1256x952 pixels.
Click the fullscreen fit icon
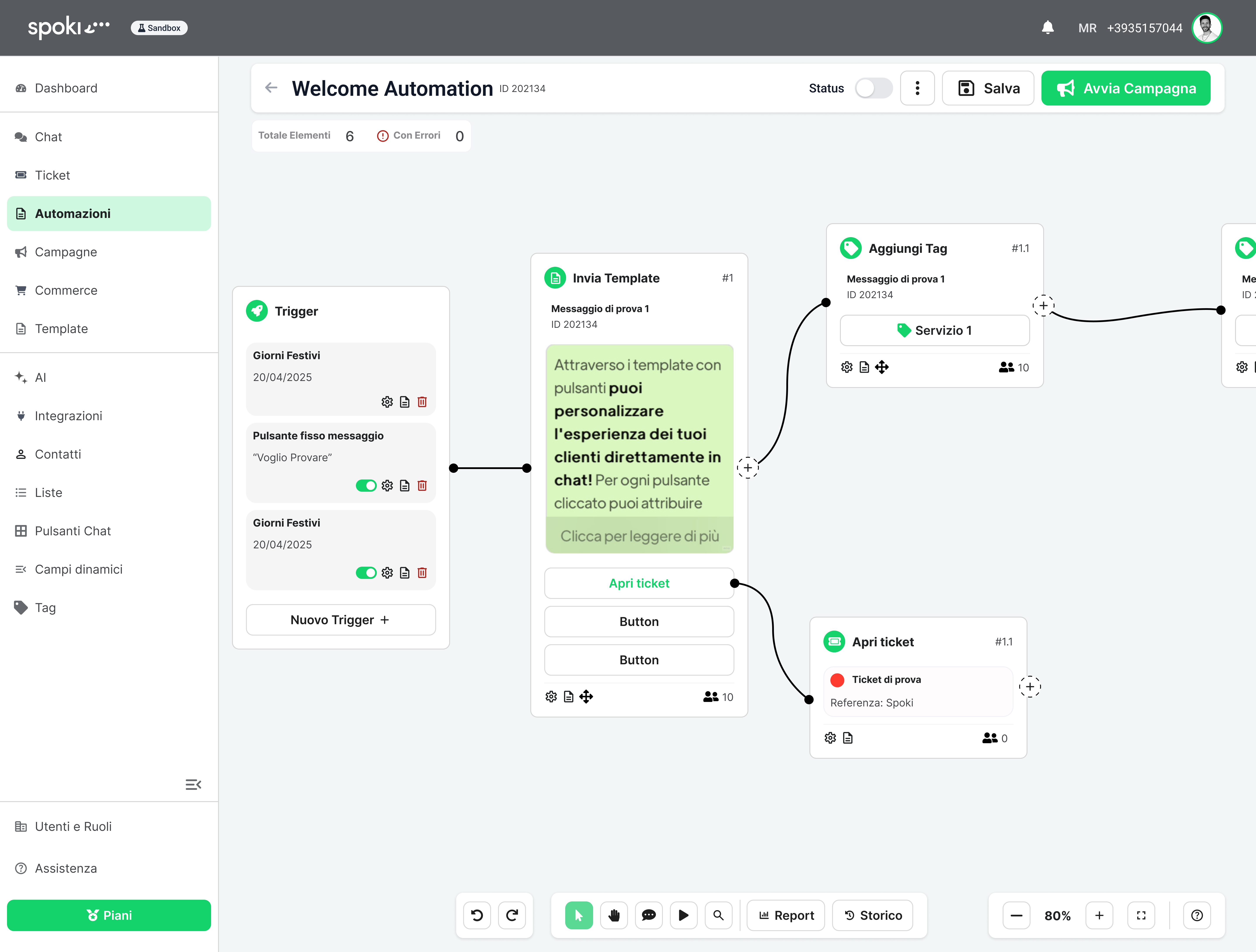(1141, 915)
